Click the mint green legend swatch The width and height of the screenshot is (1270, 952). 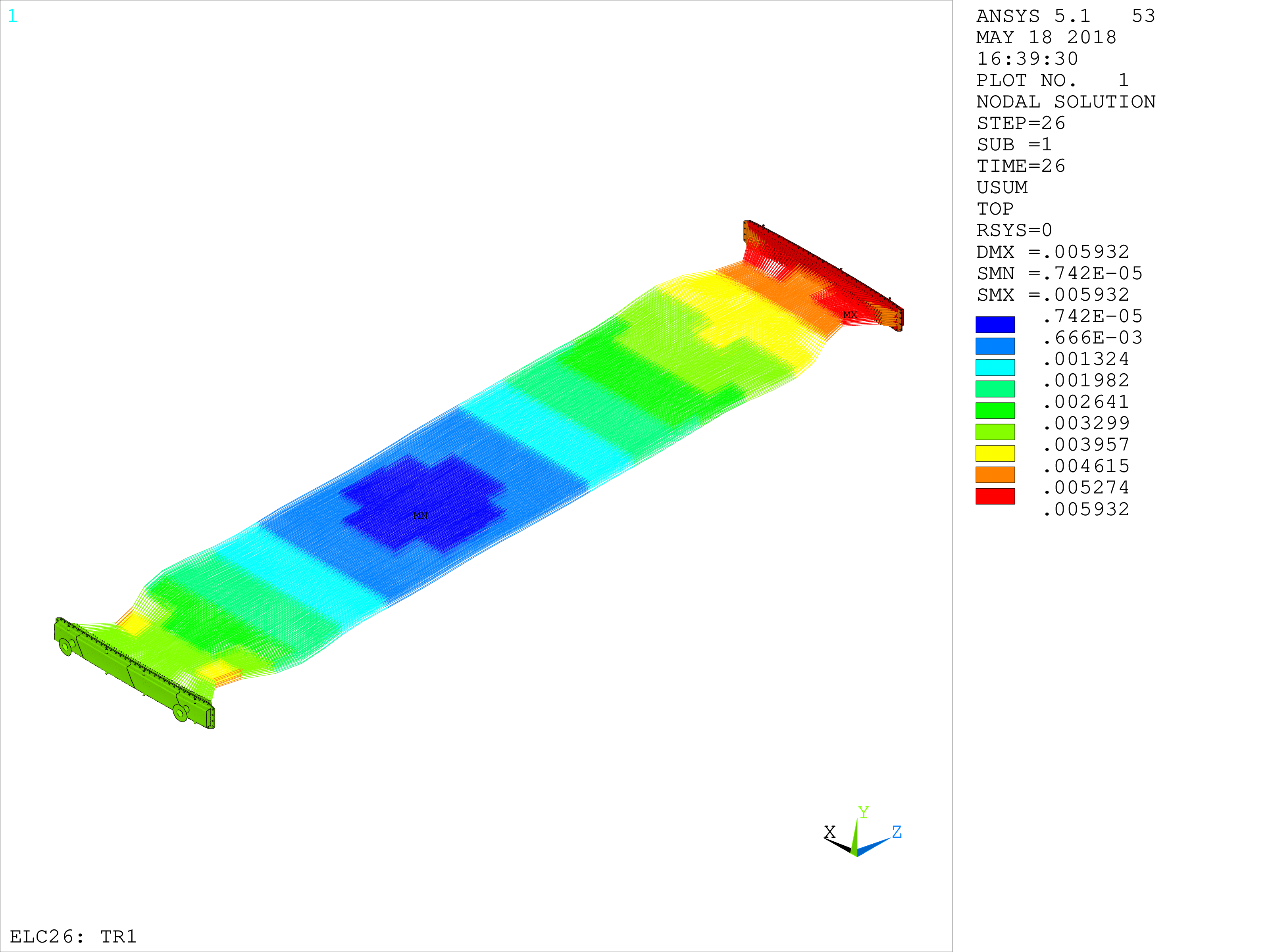(x=995, y=389)
